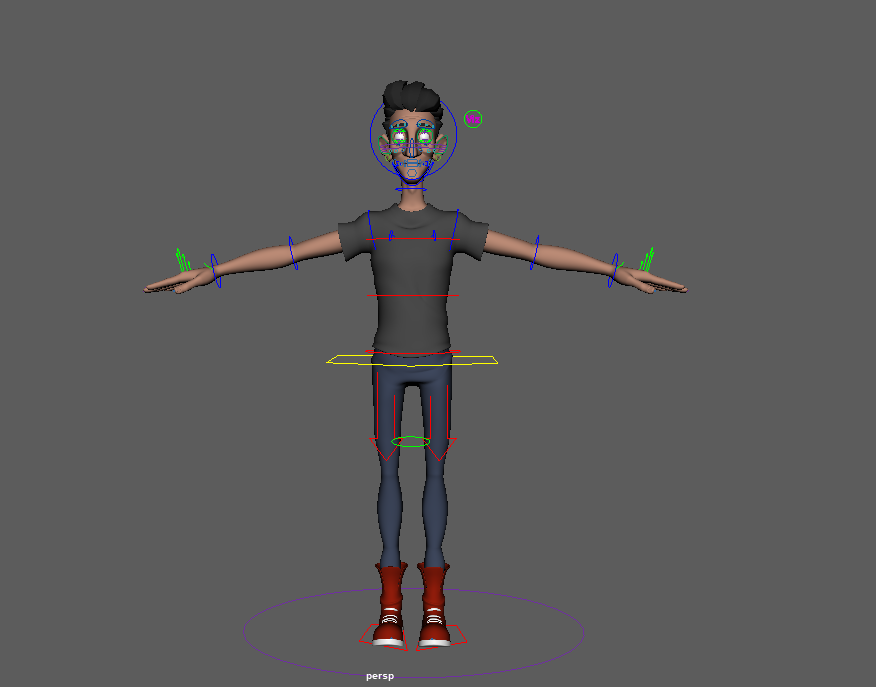Select the blue neck ring control
Screen dimensions: 876x687
coord(411,188)
